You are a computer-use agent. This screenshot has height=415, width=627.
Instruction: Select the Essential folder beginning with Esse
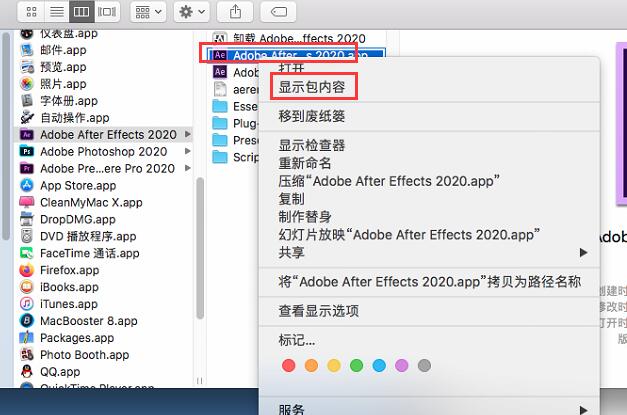[236, 106]
